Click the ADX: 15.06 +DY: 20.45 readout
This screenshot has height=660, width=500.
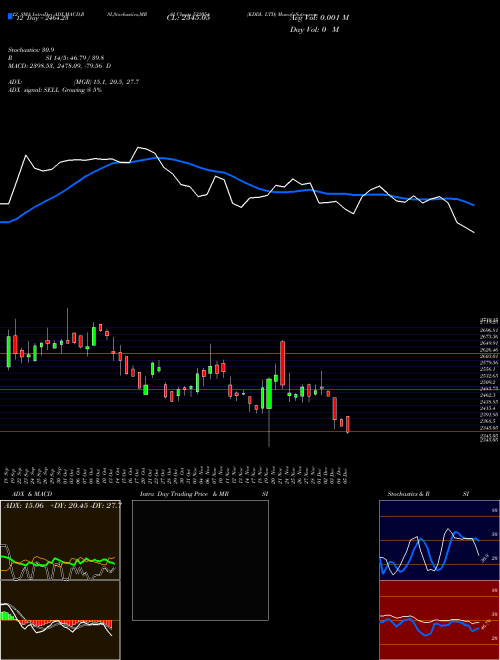63,506
